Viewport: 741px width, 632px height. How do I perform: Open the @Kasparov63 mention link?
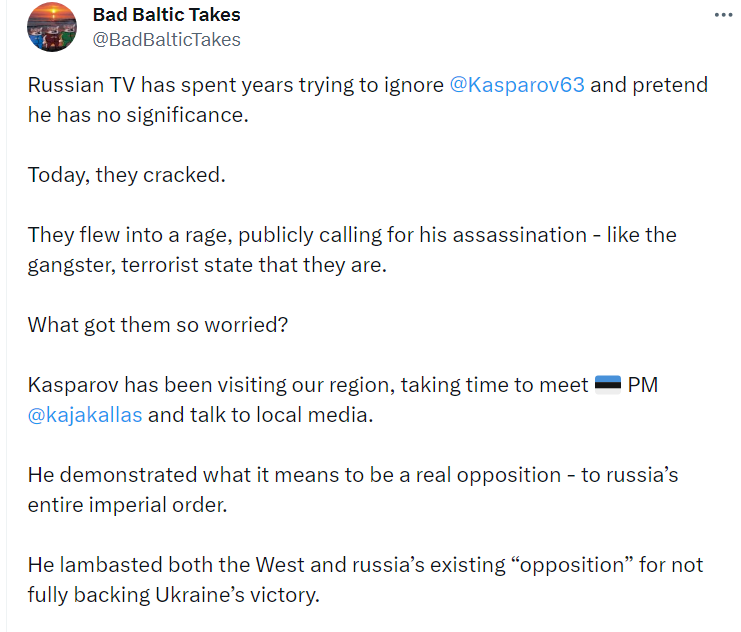point(517,85)
